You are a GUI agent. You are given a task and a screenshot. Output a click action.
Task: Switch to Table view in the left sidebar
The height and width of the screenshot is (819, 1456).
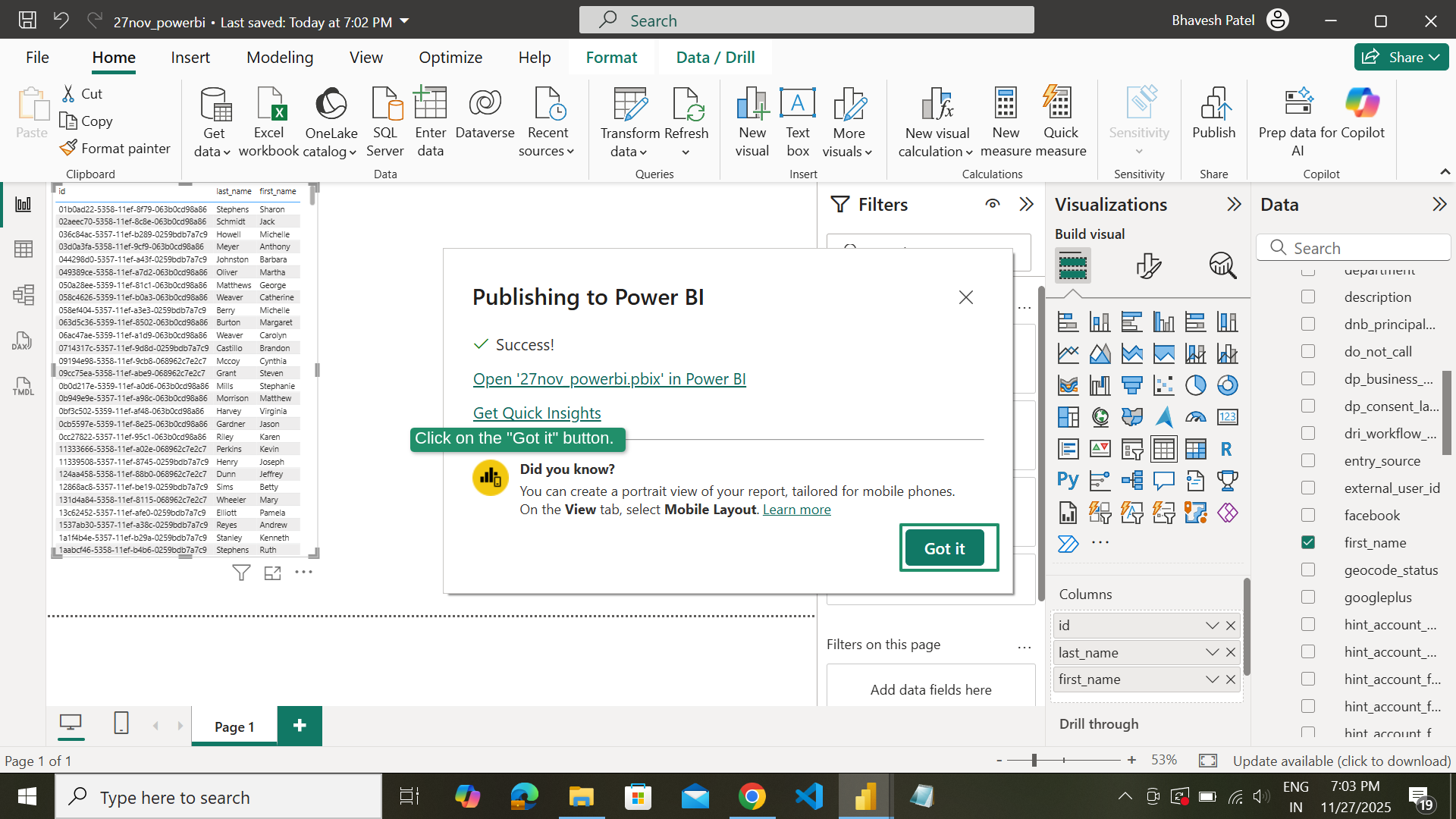coord(24,249)
